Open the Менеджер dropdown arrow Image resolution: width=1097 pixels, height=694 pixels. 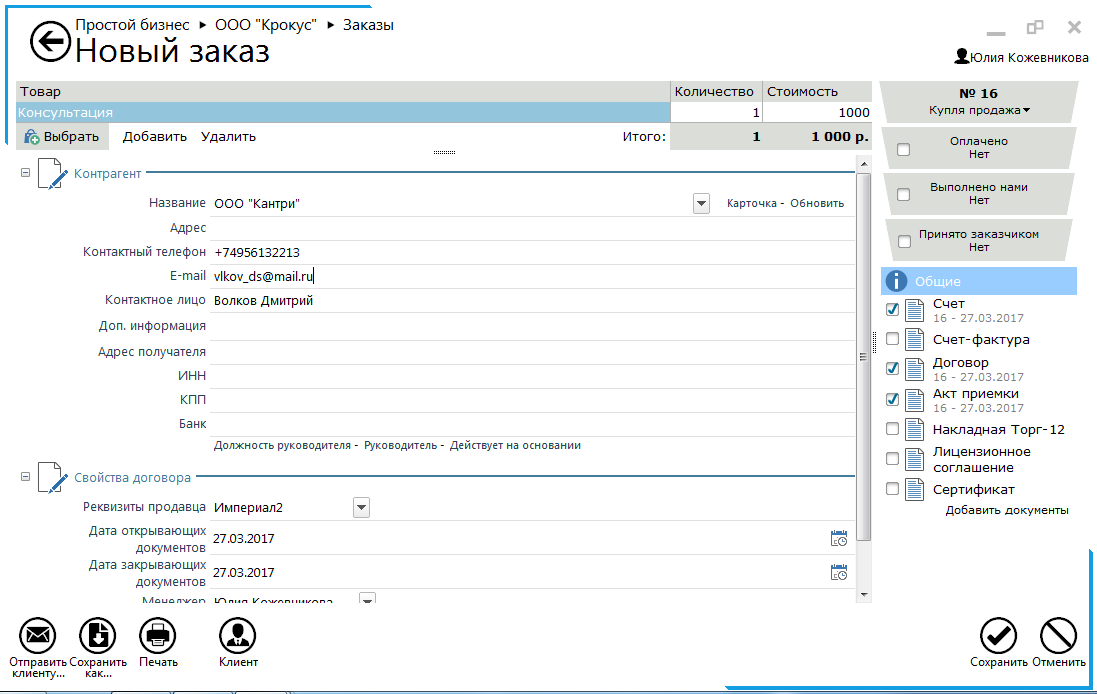point(367,598)
